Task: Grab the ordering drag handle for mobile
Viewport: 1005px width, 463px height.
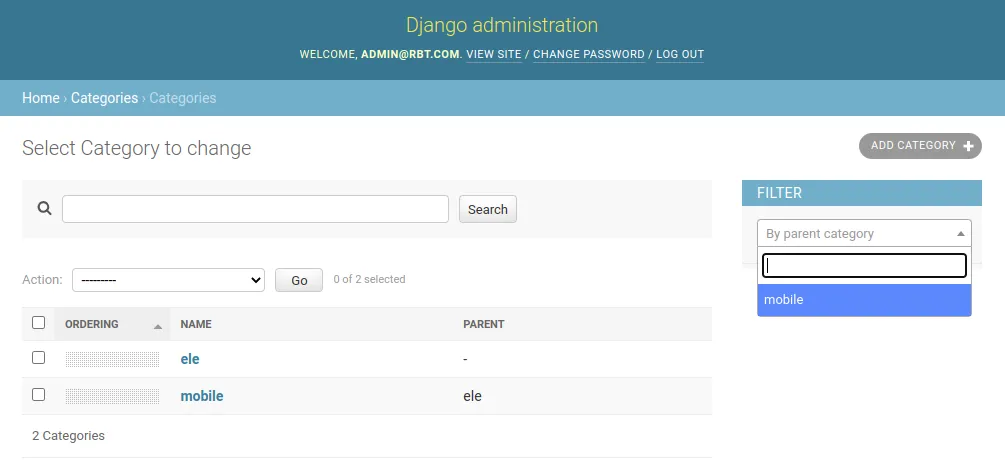Action: pyautogui.click(x=112, y=396)
